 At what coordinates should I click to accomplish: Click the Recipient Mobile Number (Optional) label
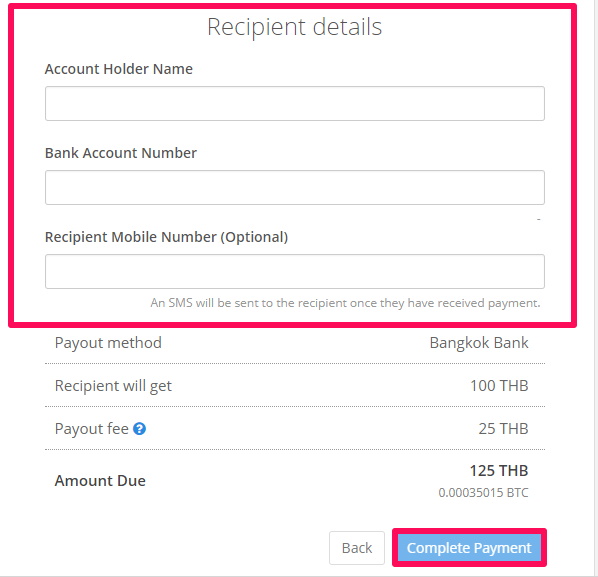166,237
